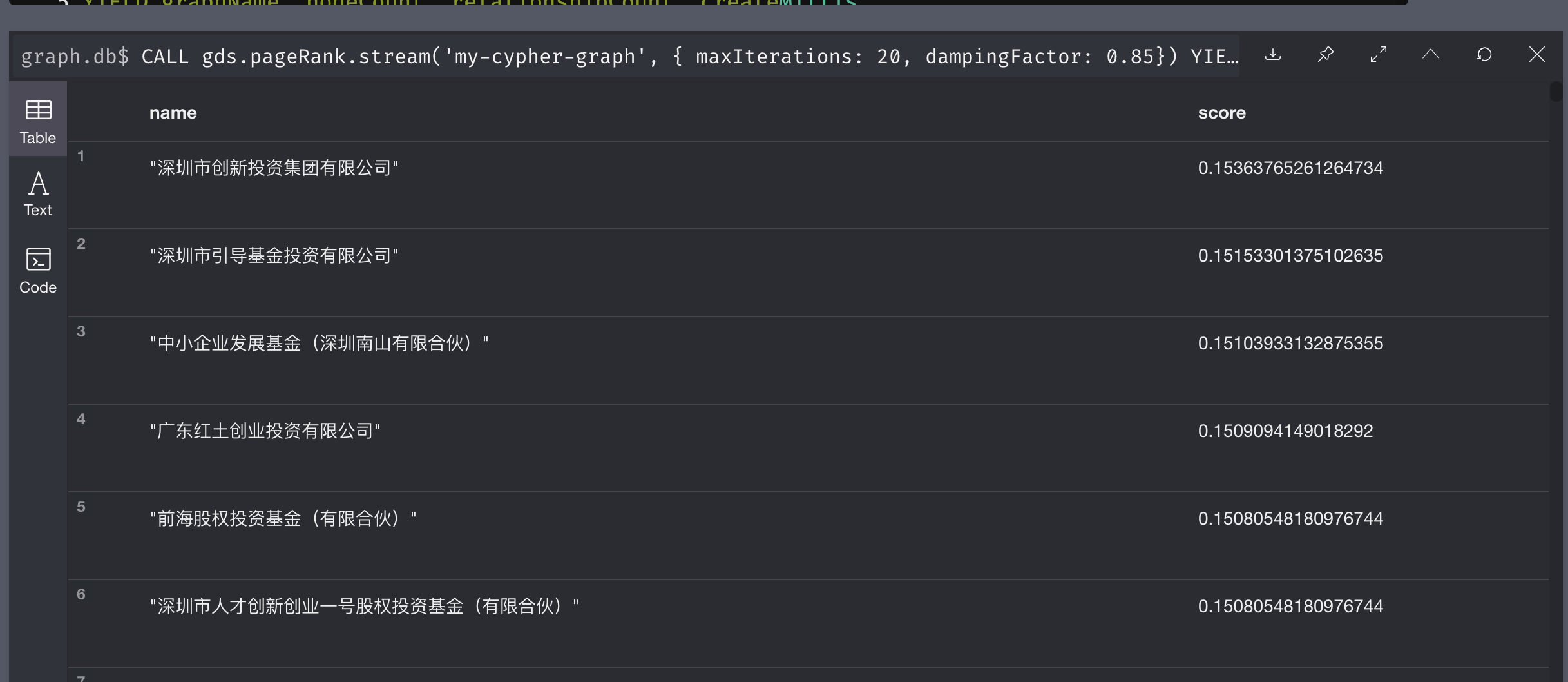Select score value 0.1509094149018292
1568x682 pixels.
pyautogui.click(x=1285, y=431)
